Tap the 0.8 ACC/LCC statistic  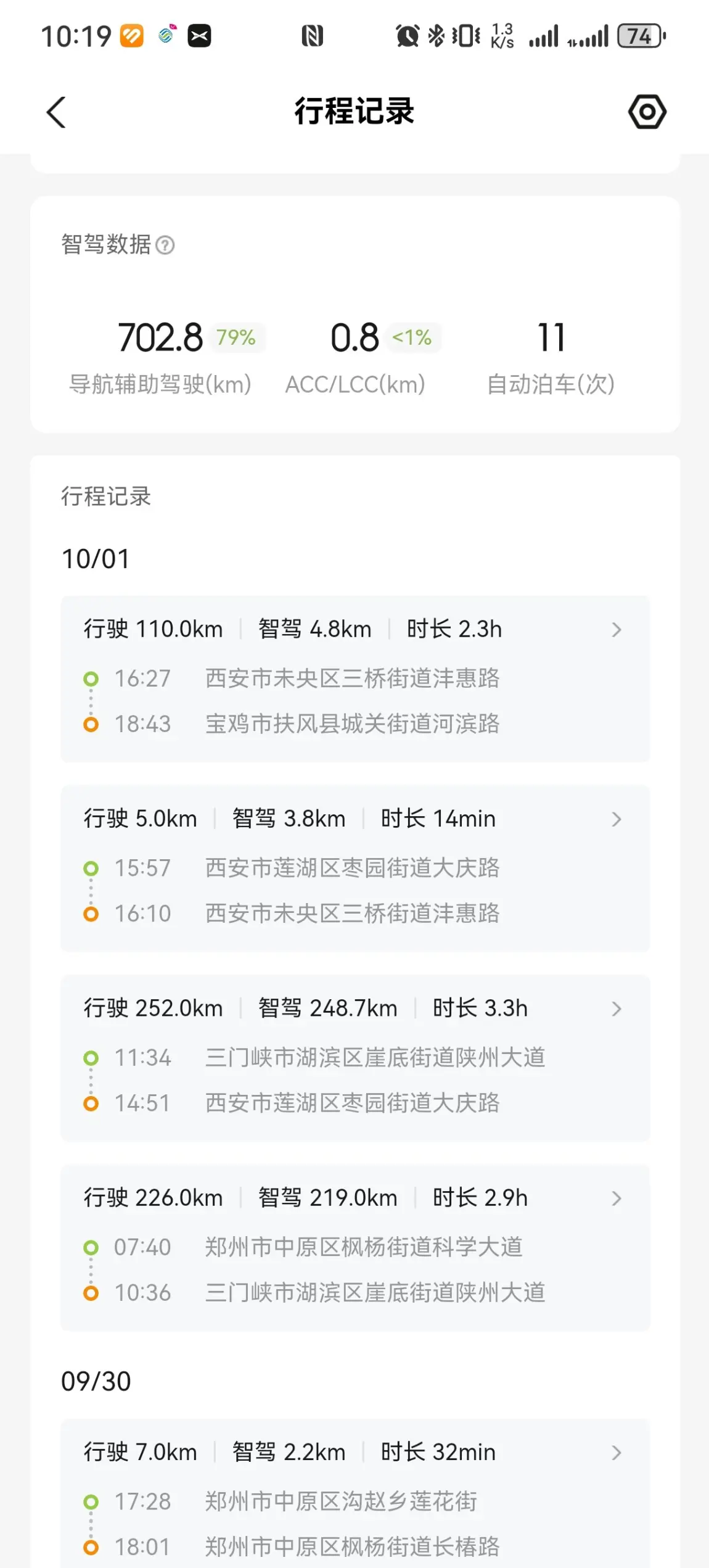point(354,338)
